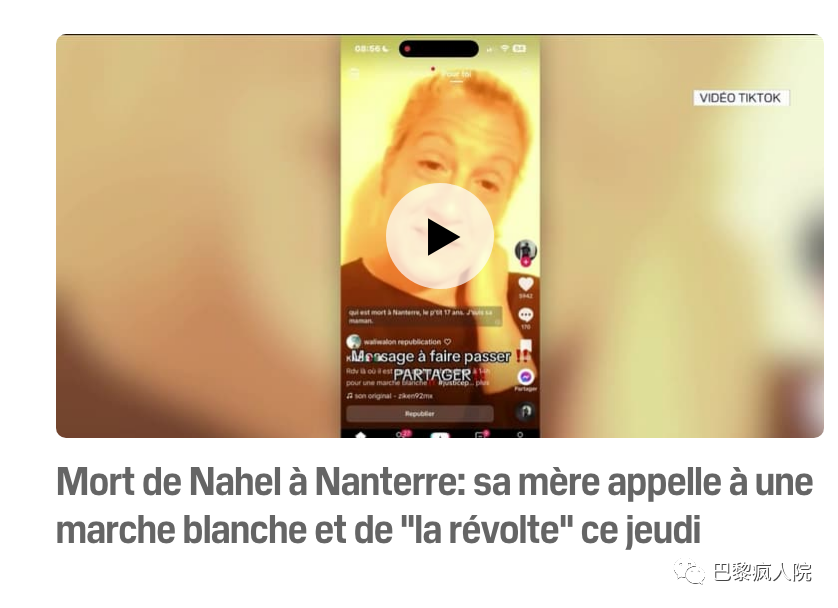Tap the heart like icon
The image size is (838, 608).
526,284
